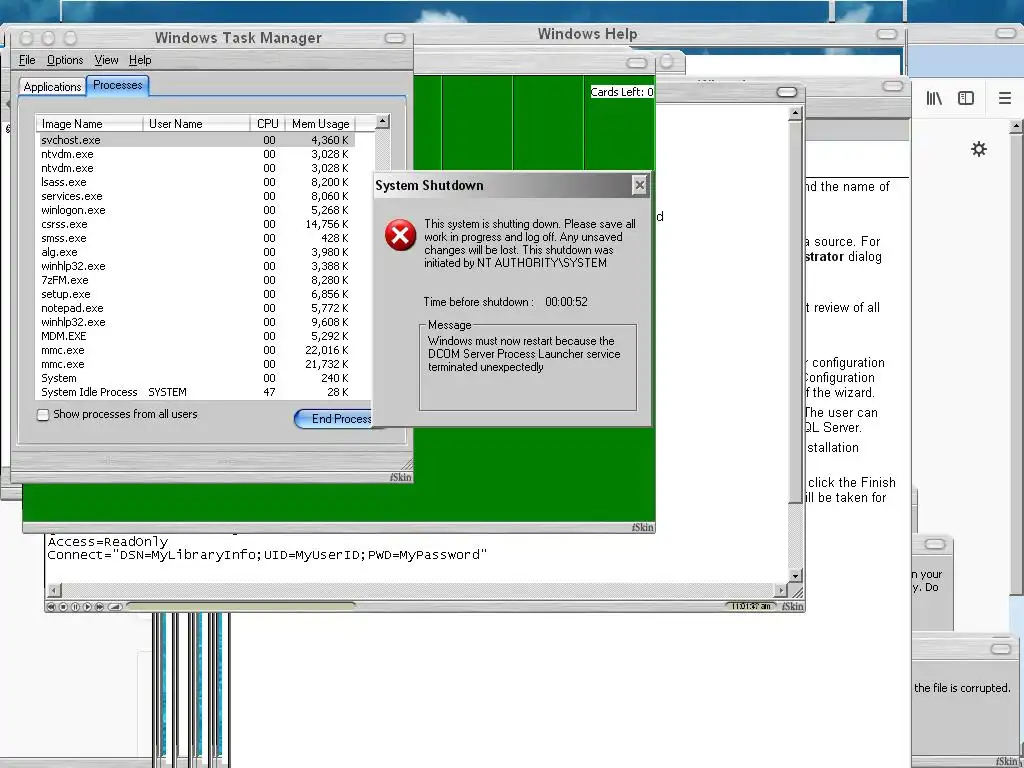This screenshot has width=1024, height=768.
Task: Select the setup.exe process row
Action: click(x=196, y=295)
